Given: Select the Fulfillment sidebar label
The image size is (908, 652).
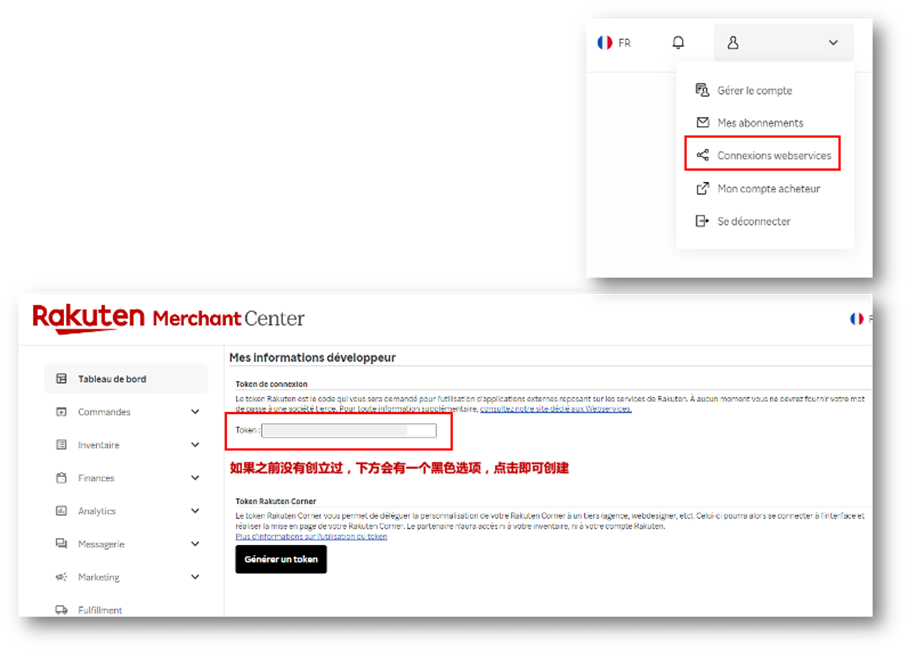Looking at the screenshot, I should point(100,610).
